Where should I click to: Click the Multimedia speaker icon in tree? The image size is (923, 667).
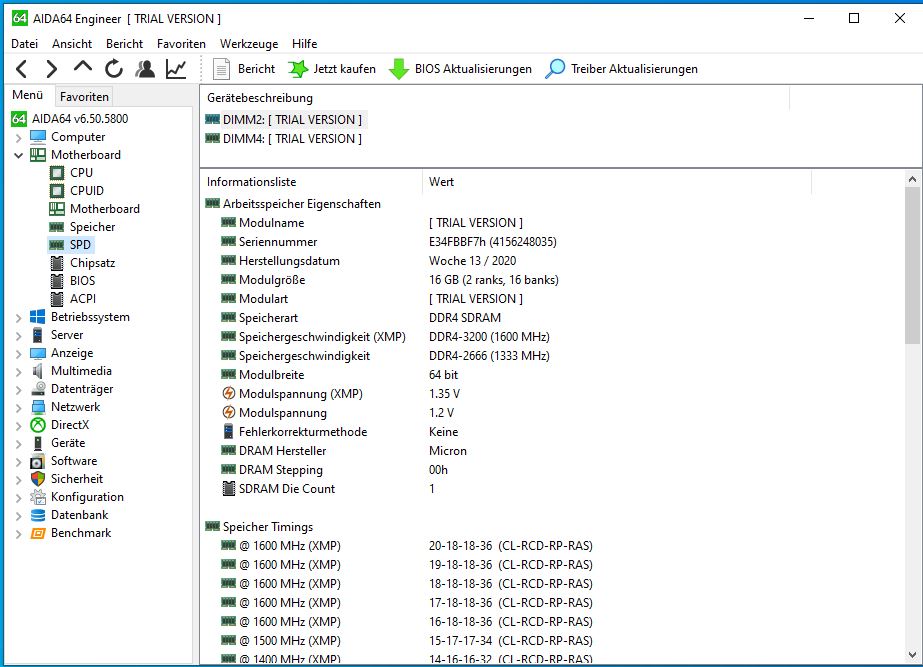click(x=38, y=371)
